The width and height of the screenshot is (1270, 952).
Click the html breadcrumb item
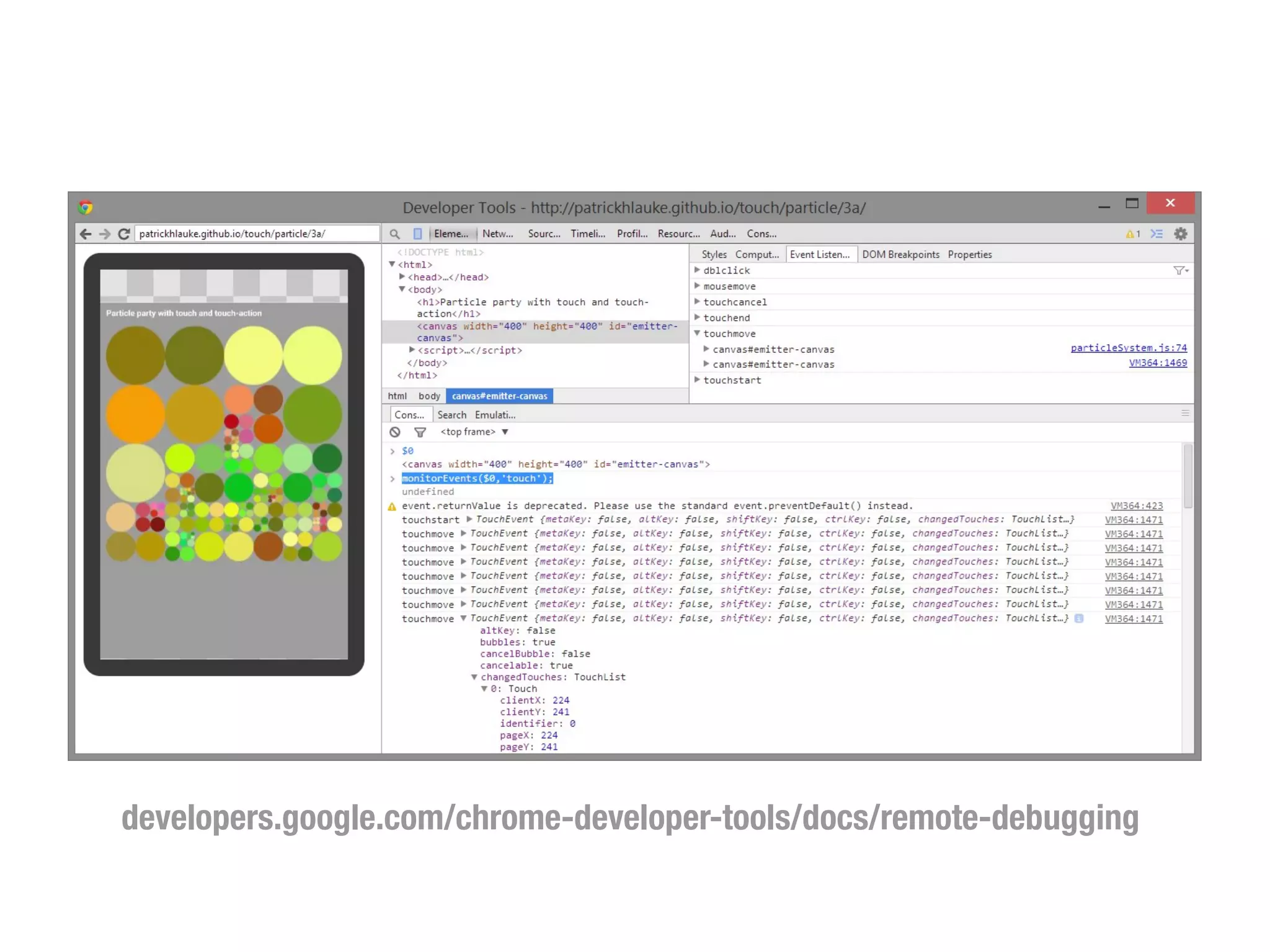pos(397,396)
